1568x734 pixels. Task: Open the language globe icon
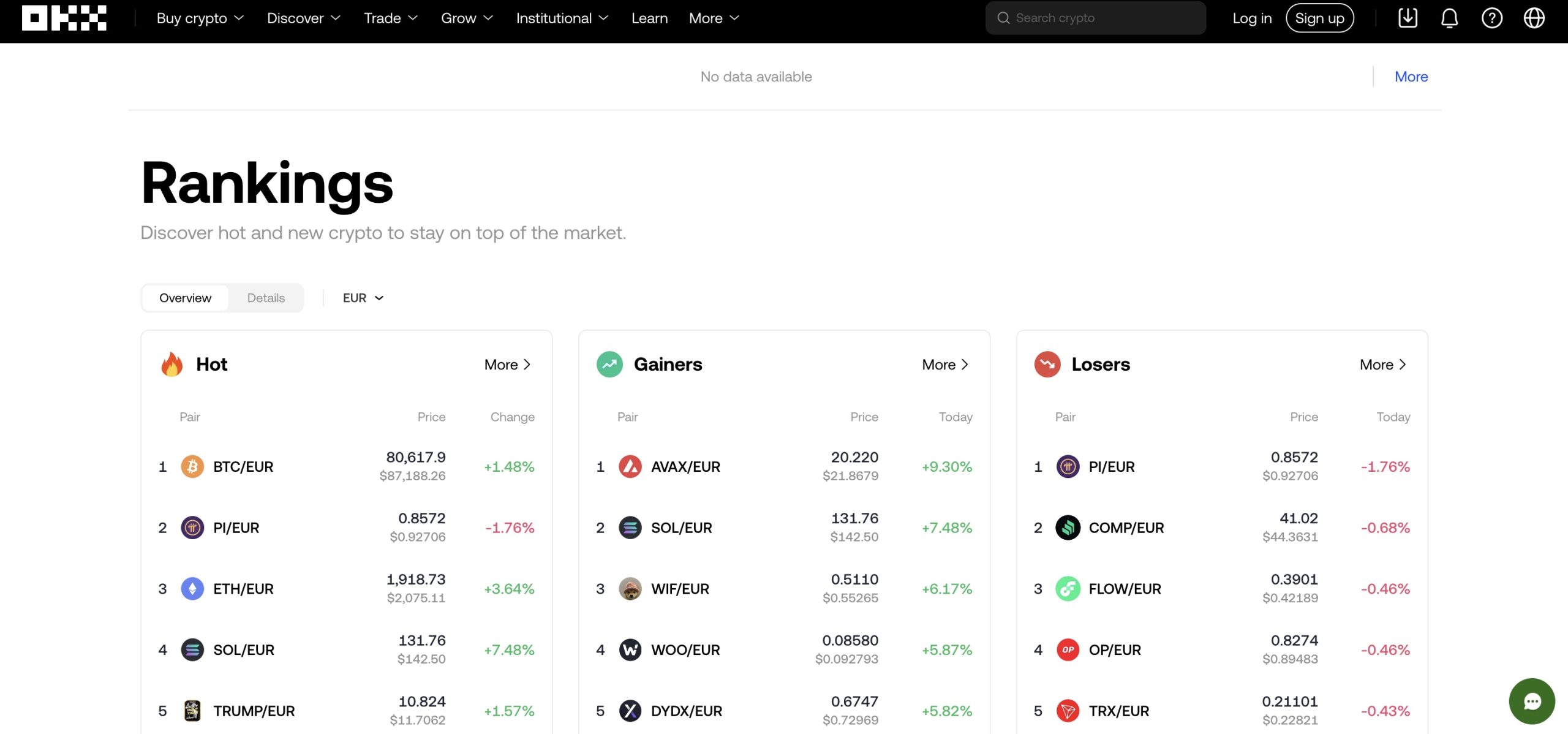click(1534, 18)
